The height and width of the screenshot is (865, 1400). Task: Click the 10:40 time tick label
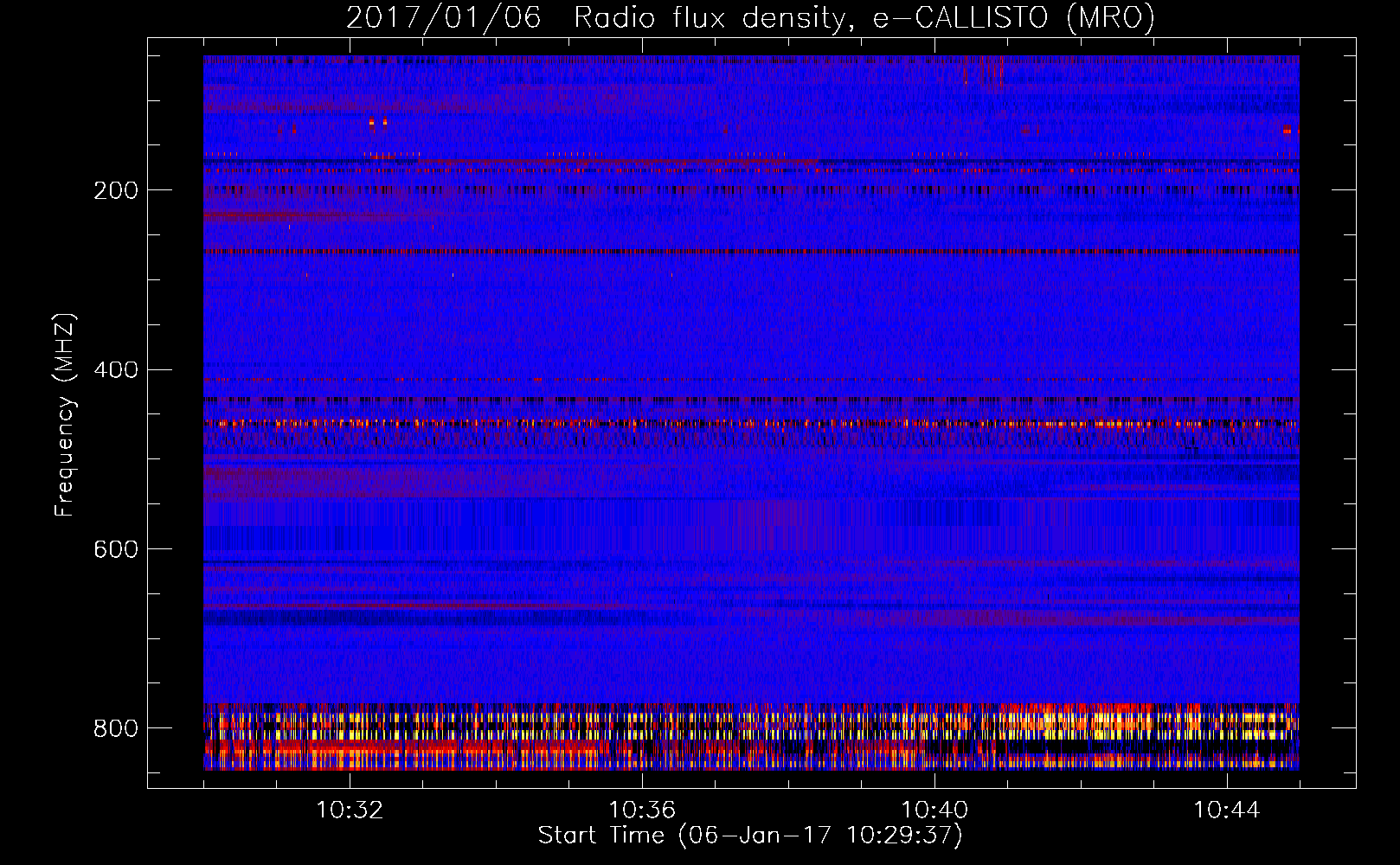[934, 811]
